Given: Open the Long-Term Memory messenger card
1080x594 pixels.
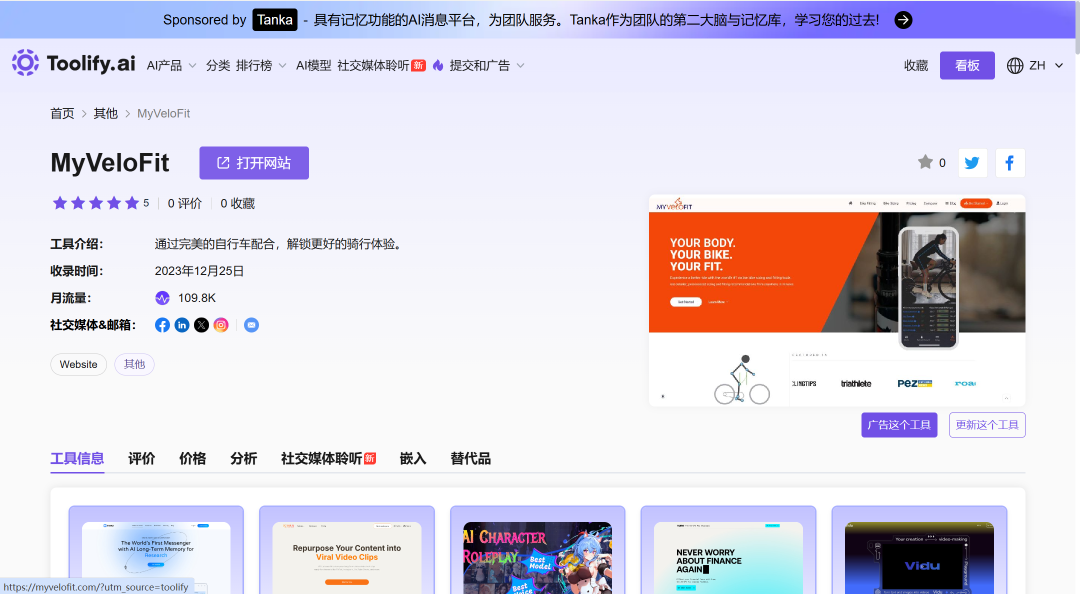Looking at the screenshot, I should coord(156,550).
